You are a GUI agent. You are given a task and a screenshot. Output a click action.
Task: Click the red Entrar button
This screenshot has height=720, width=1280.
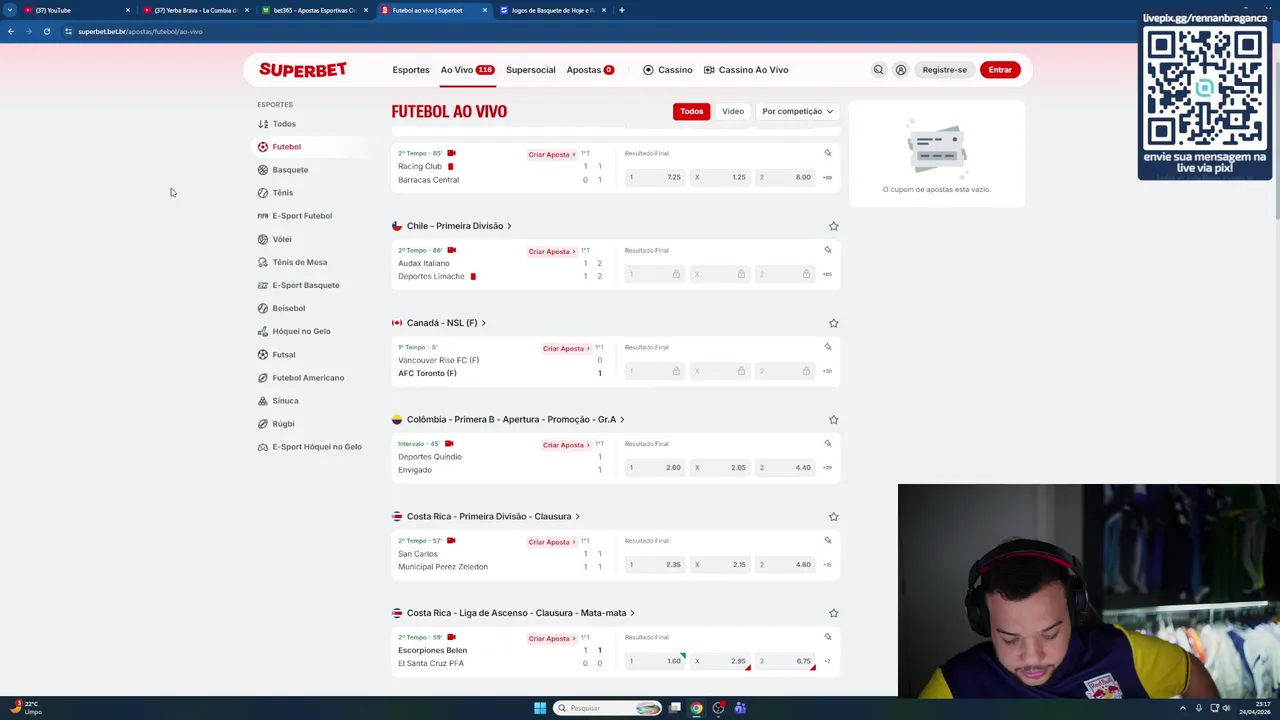click(x=1000, y=70)
